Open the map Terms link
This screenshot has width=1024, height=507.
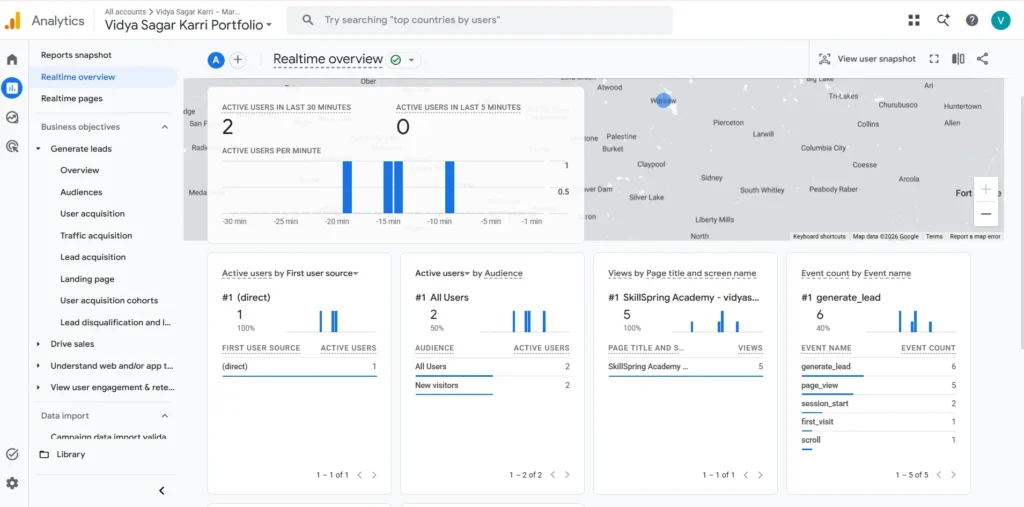coord(934,237)
